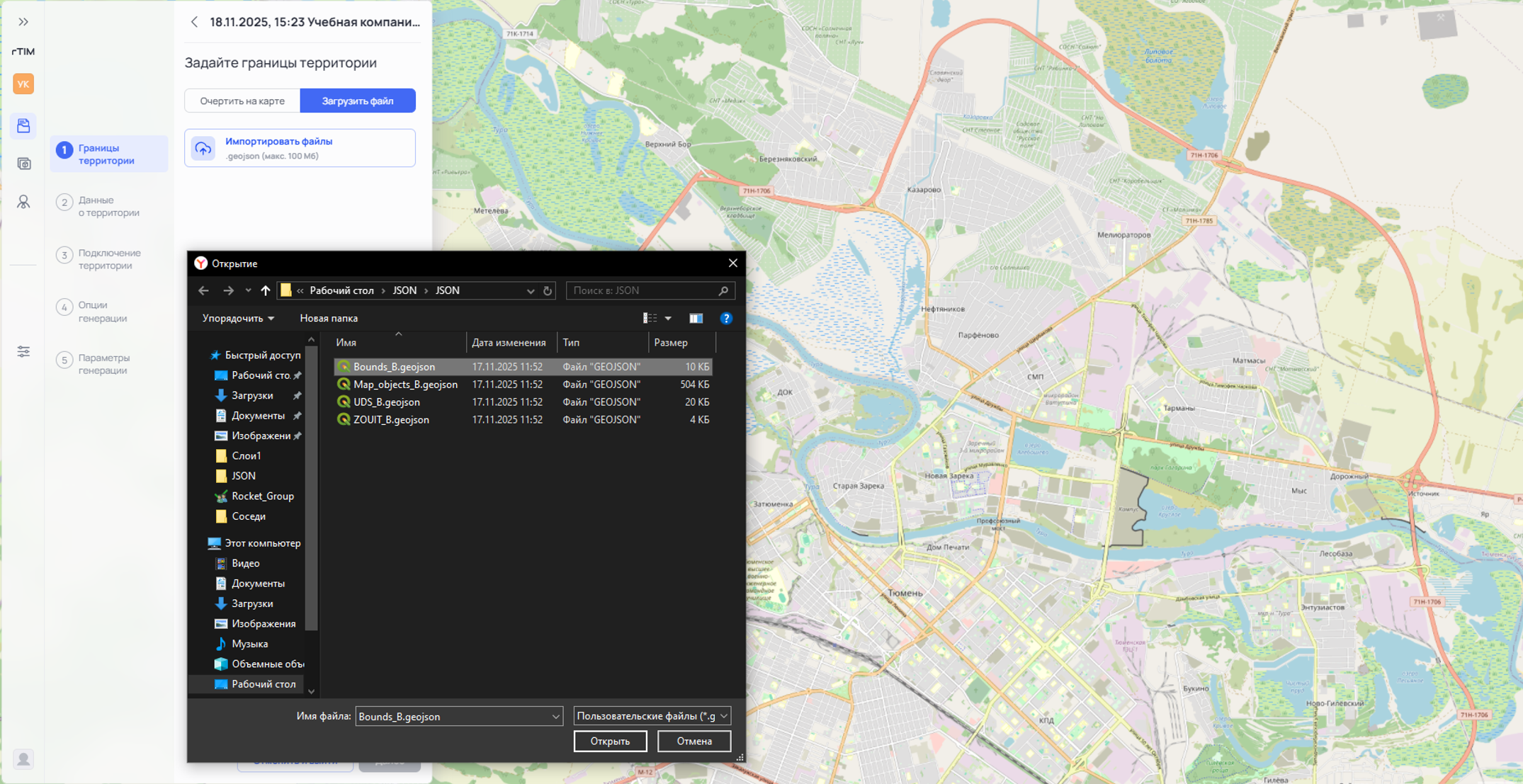Open the Упорядочить dropdown menu

[x=238, y=319]
